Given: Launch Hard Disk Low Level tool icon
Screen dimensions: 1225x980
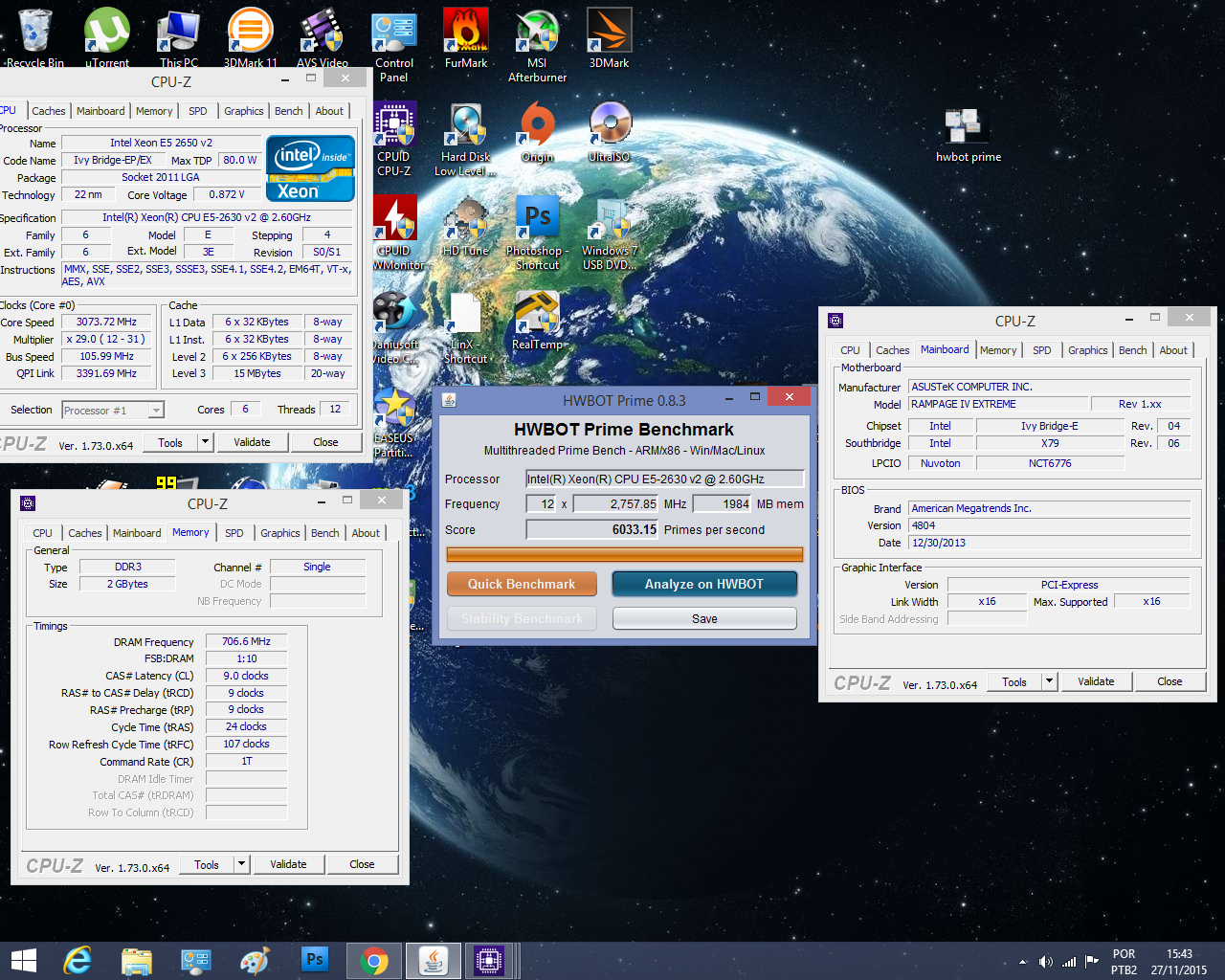Looking at the screenshot, I should click(466, 139).
